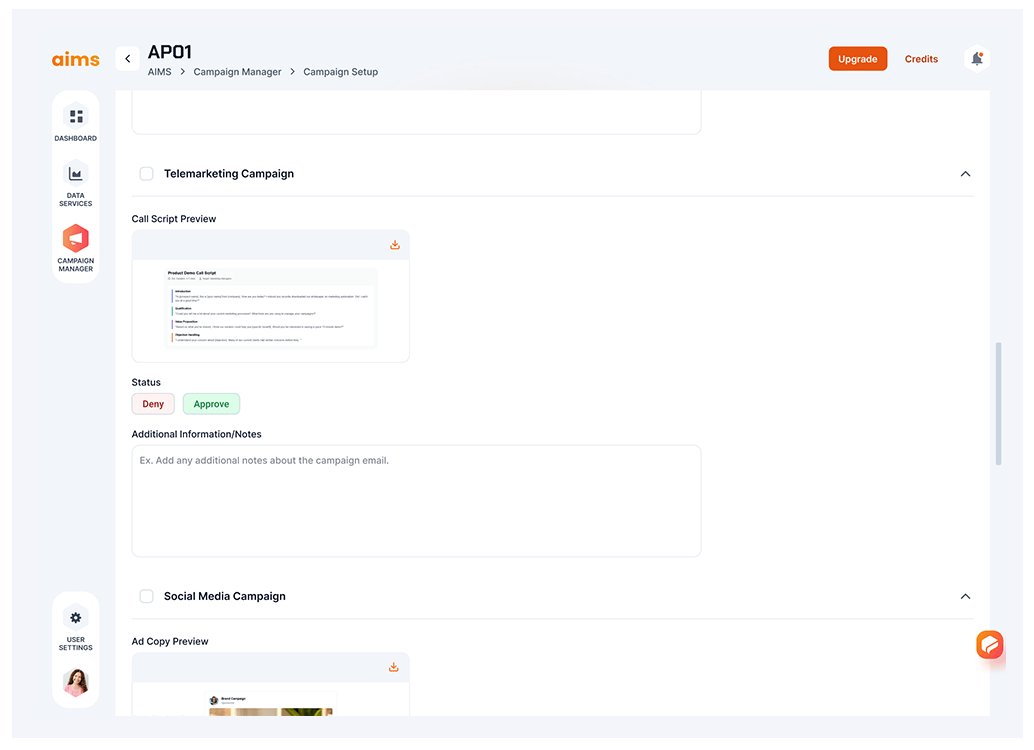Viewport: 1034px width, 750px height.
Task: Go to Data Services in the sidebar
Action: click(x=76, y=174)
